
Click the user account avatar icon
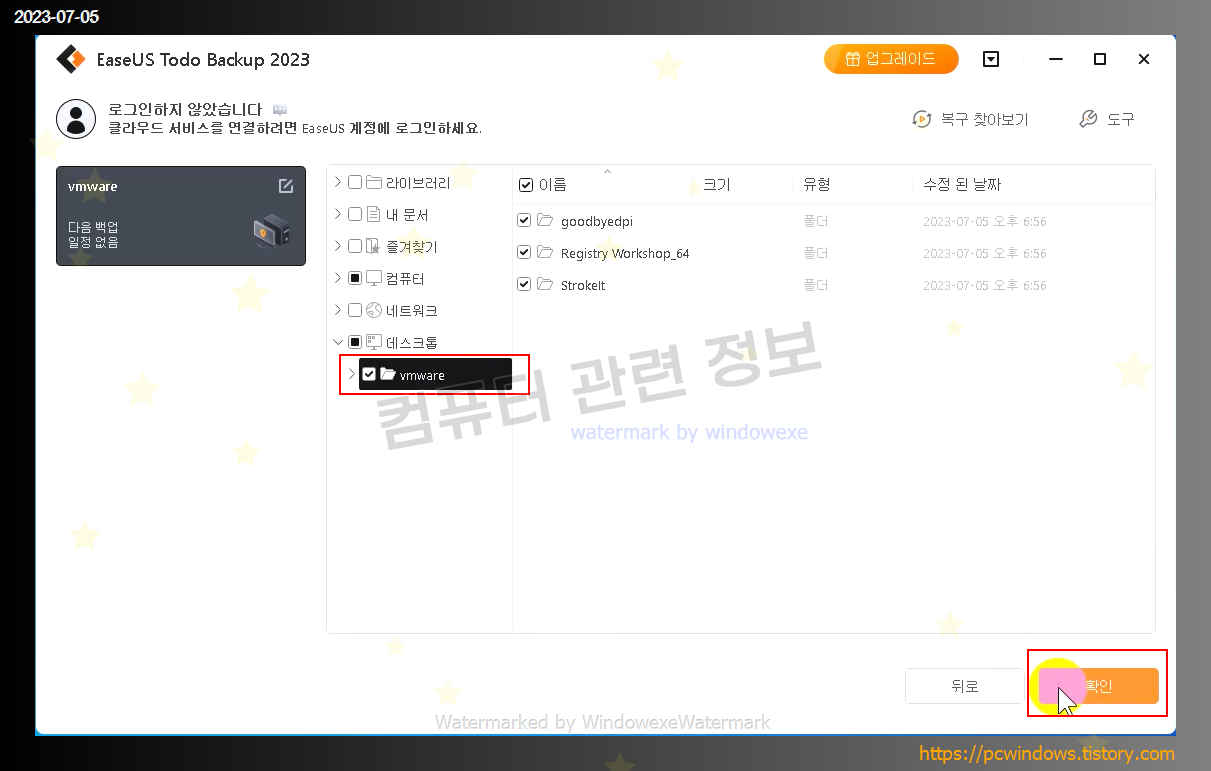(76, 118)
